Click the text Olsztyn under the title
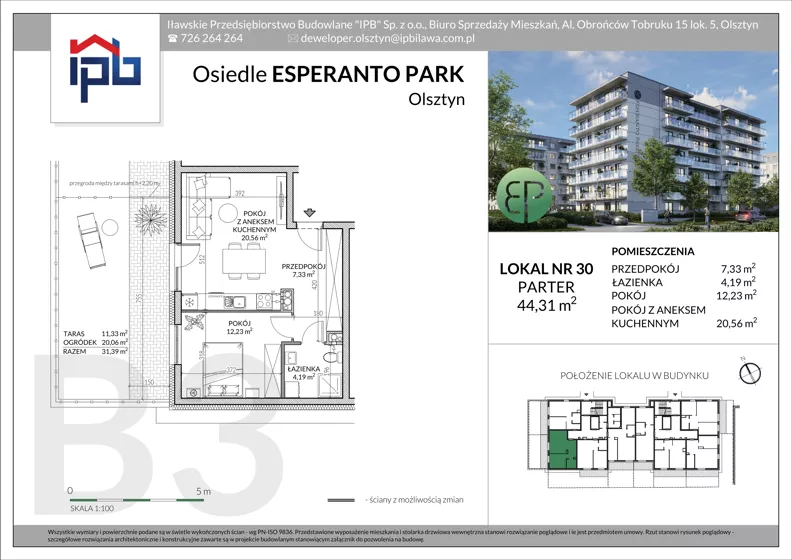The image size is (792, 560). coord(436,99)
